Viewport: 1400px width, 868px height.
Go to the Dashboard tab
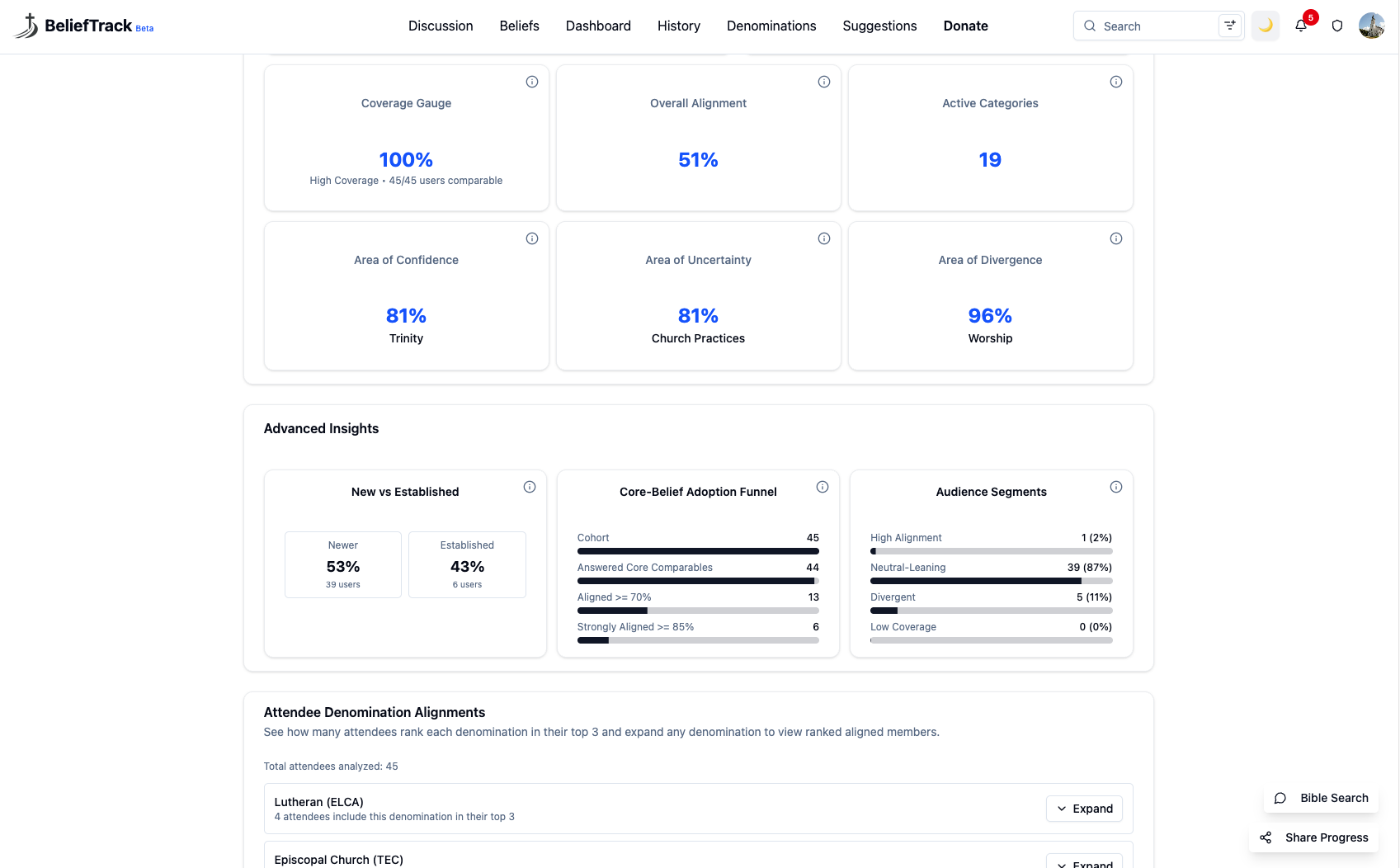tap(598, 26)
